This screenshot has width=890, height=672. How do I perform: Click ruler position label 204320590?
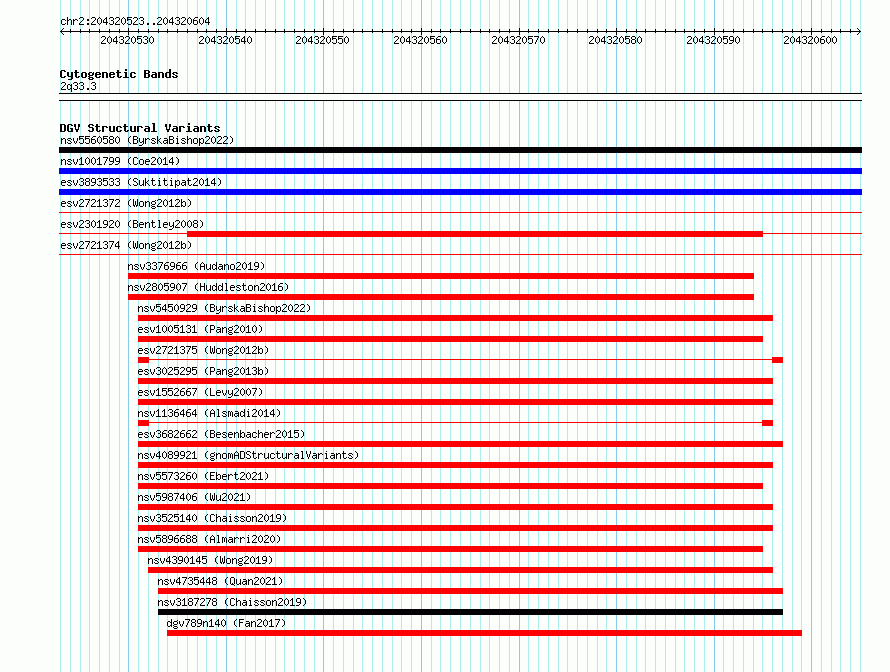(x=713, y=40)
